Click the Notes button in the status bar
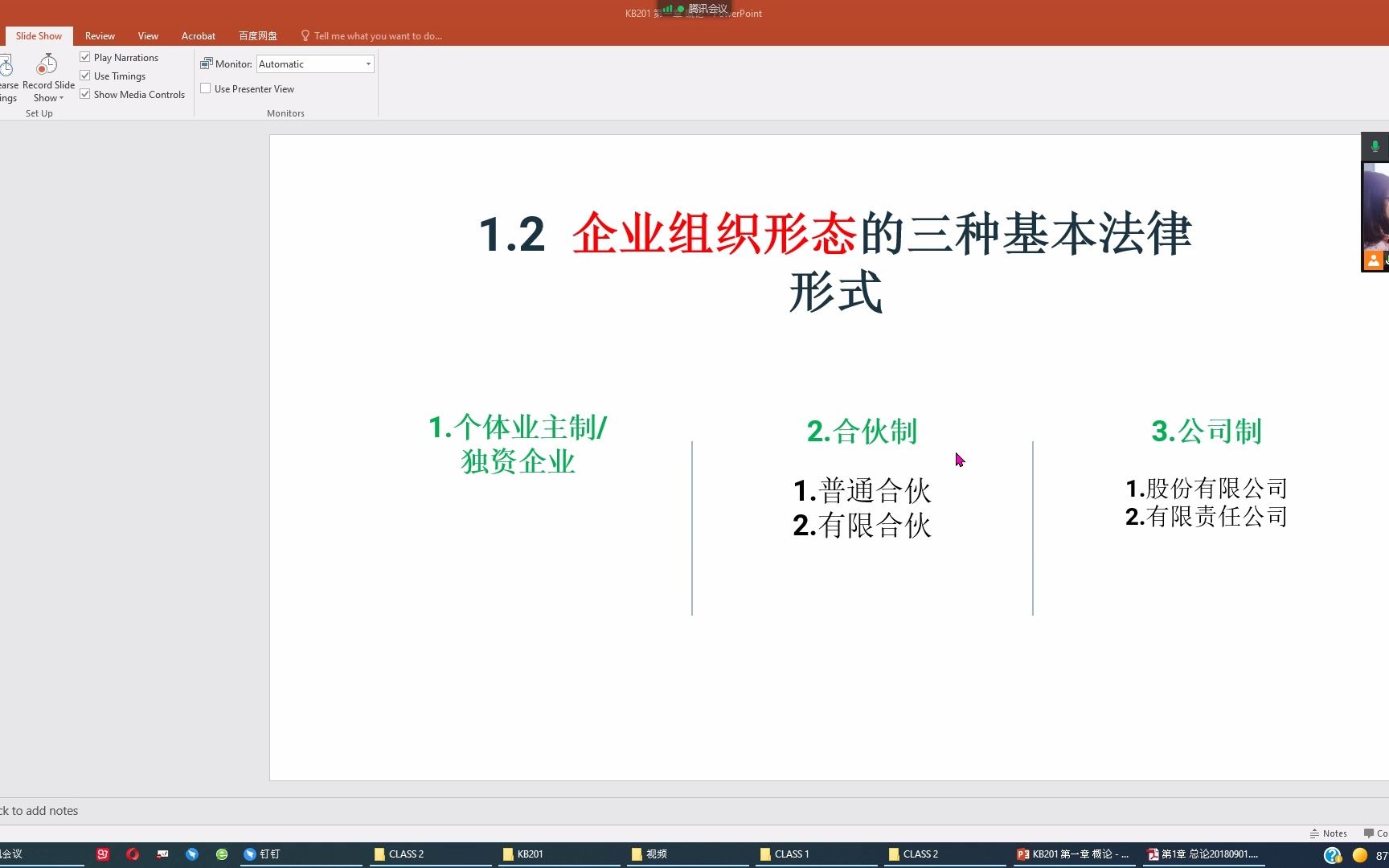Viewport: 1389px width, 868px height. [x=1329, y=833]
